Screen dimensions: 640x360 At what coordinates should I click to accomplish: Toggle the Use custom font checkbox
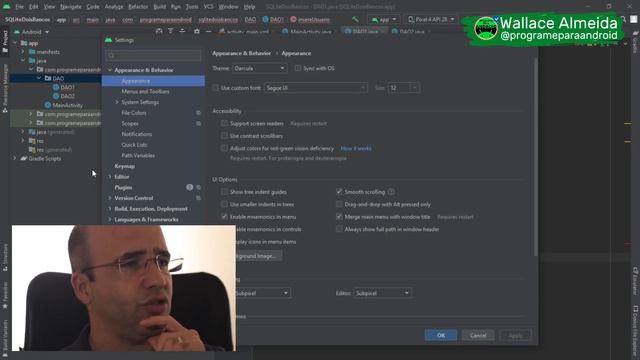(x=215, y=88)
